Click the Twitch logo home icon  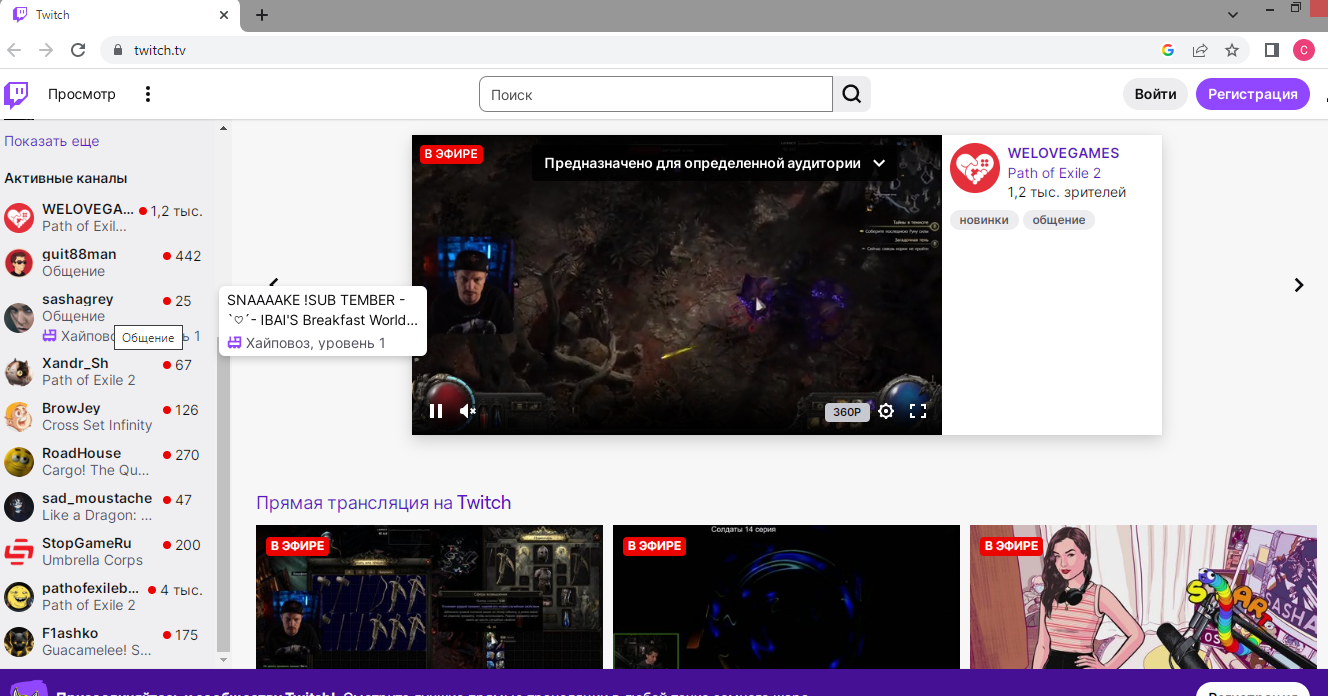click(x=16, y=95)
